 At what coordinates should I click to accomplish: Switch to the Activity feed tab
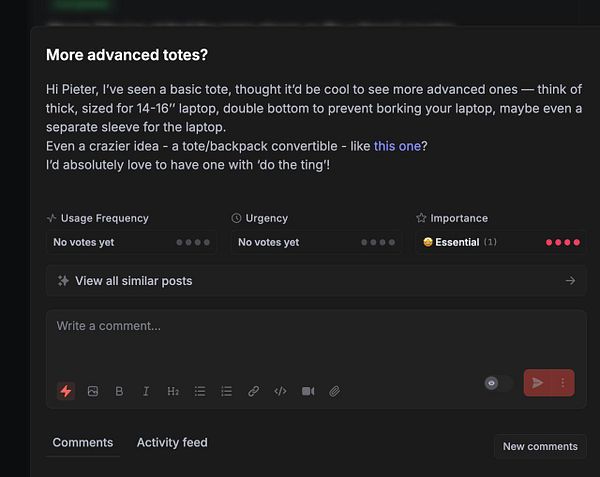coord(172,442)
